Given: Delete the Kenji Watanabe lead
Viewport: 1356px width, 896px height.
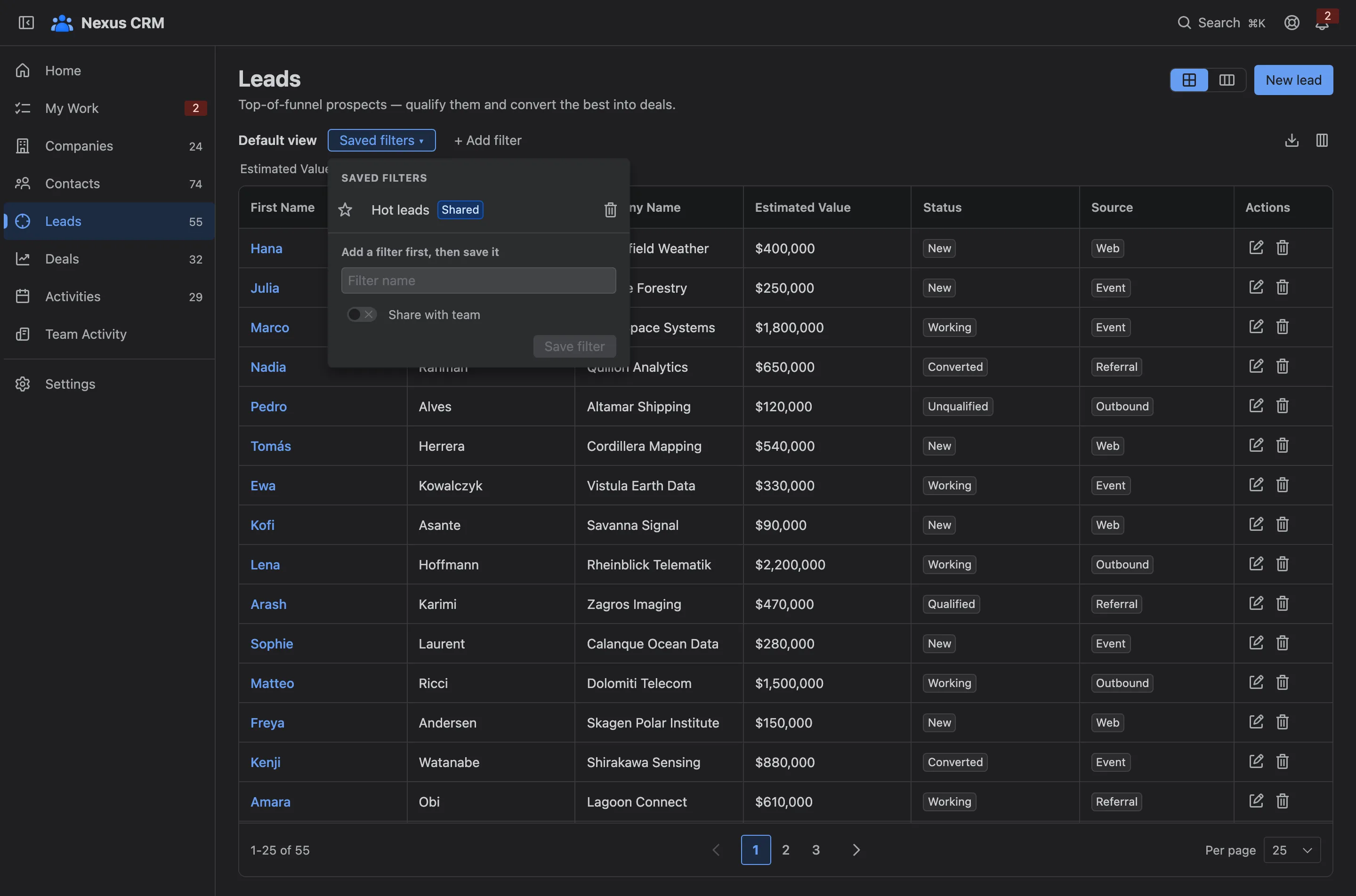Looking at the screenshot, I should (1282, 762).
